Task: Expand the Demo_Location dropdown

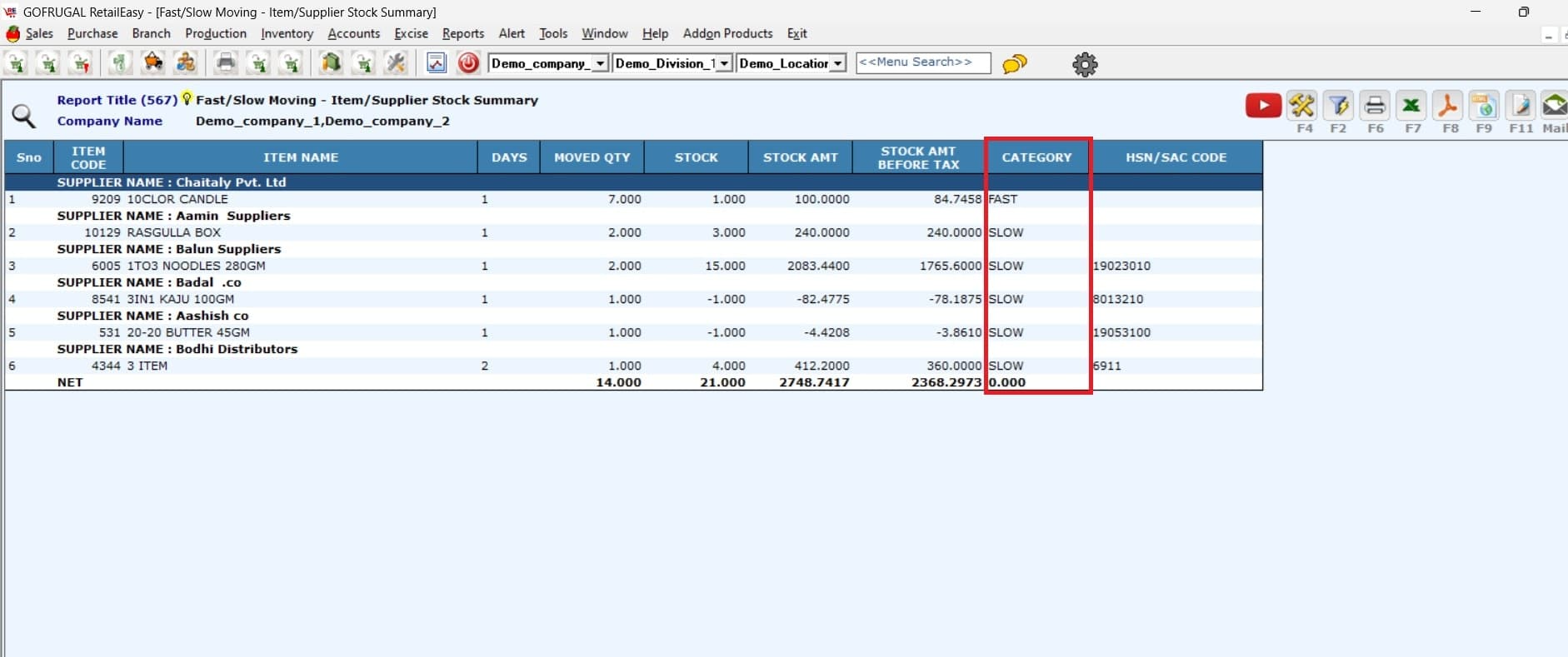Action: coord(838,63)
